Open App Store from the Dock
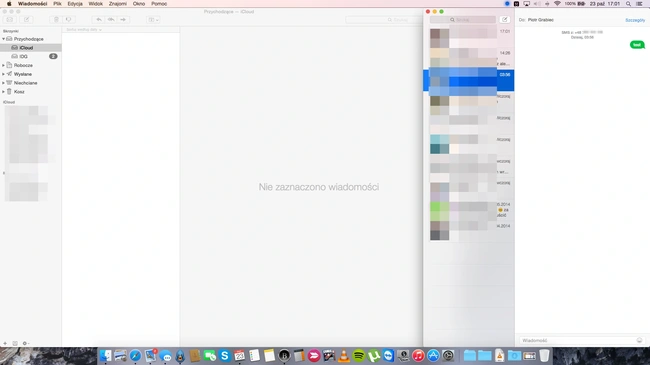This screenshot has width=650, height=365. [x=433, y=355]
